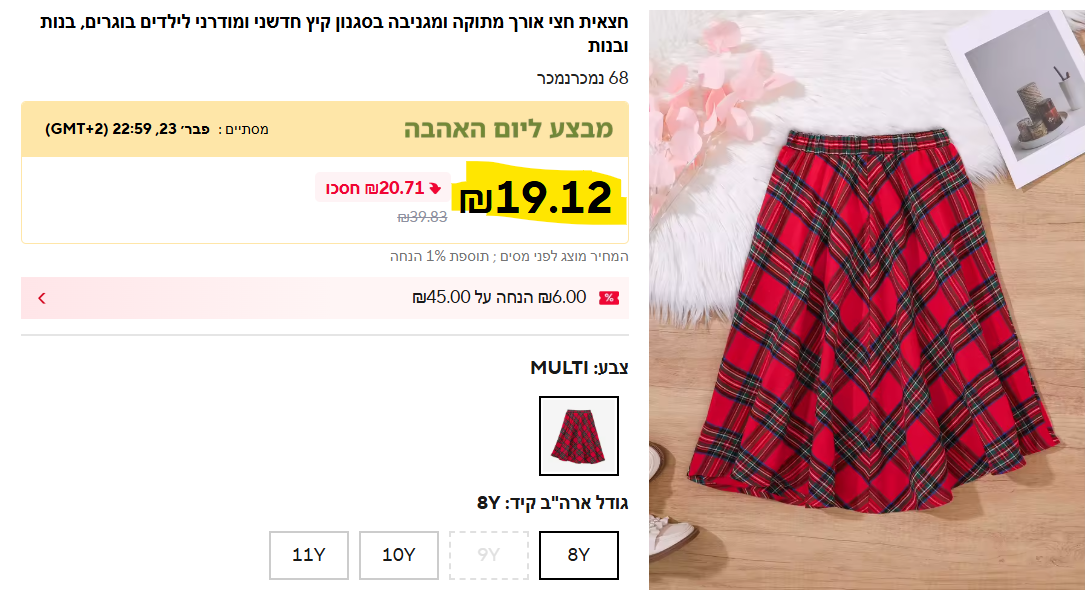1086x591 pixels.
Task: Select size 11Y
Action: pos(308,555)
